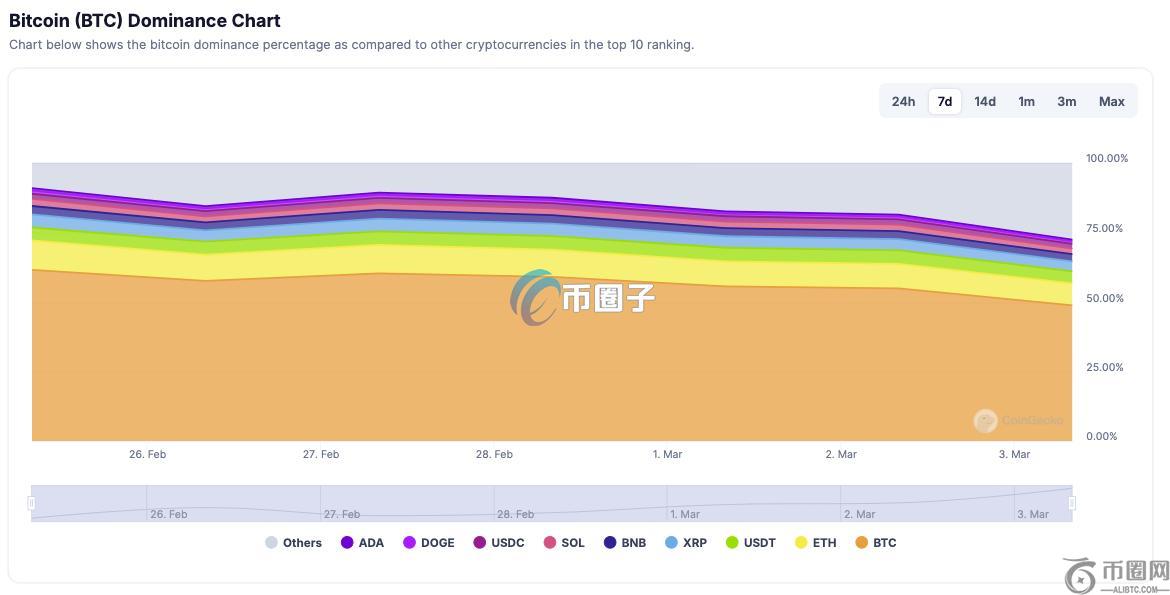Switch to the 7d time range
The height and width of the screenshot is (595, 1170).
tap(945, 101)
